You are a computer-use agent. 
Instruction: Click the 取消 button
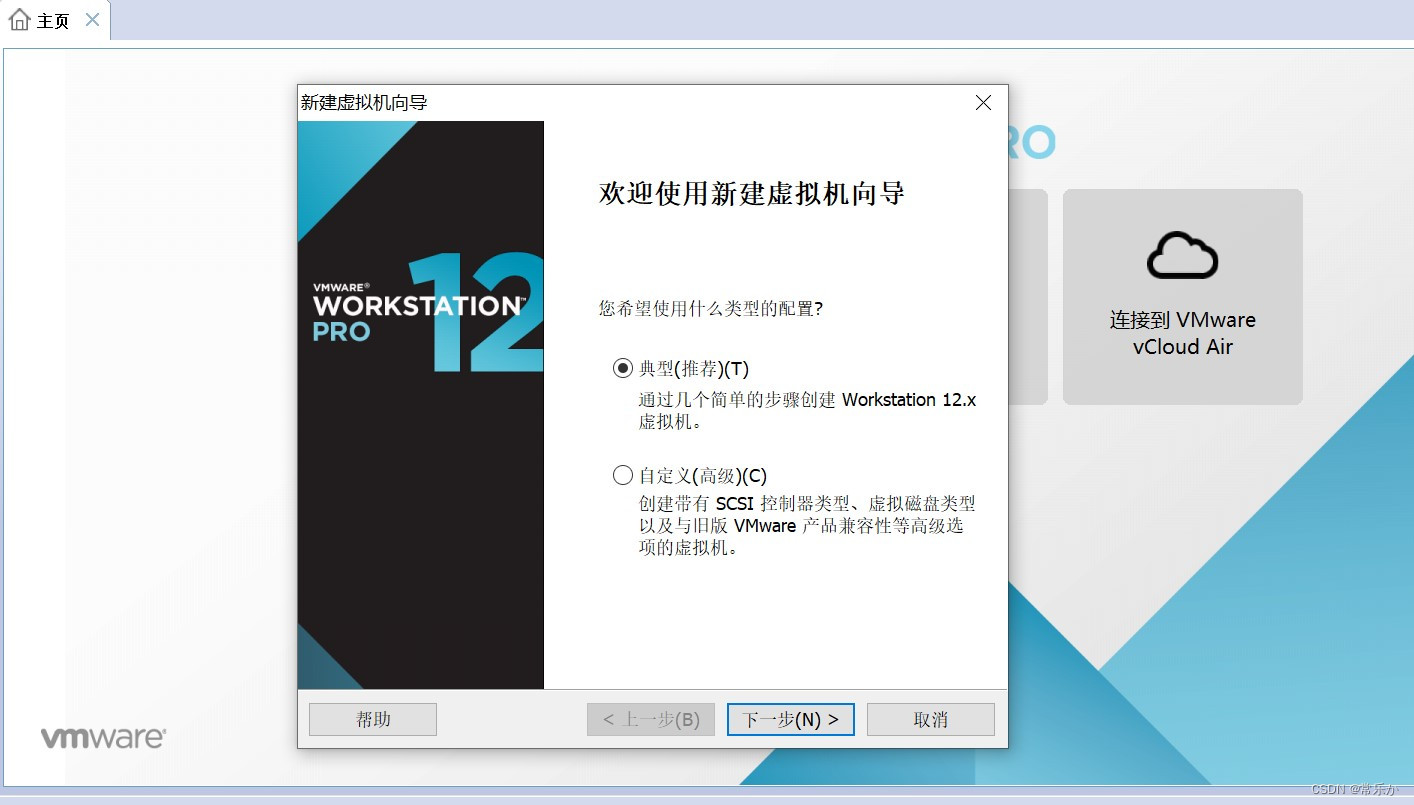(x=930, y=720)
